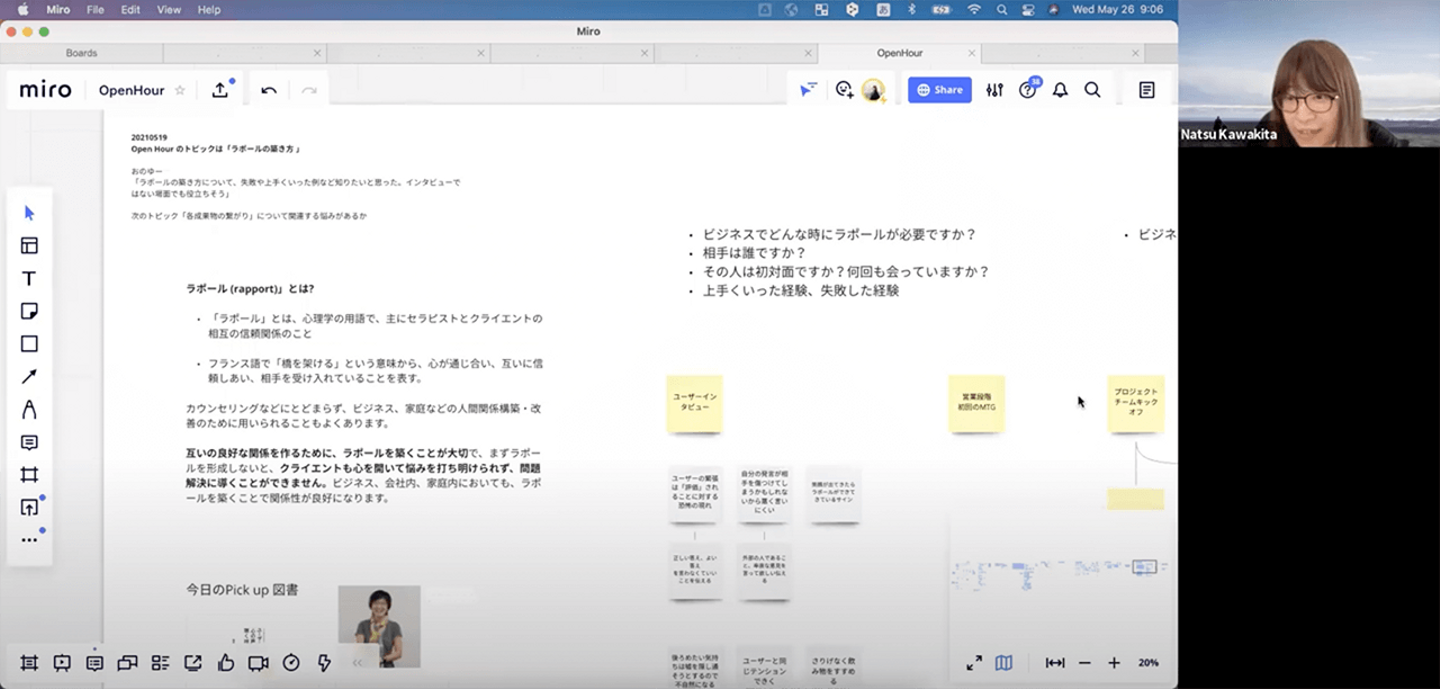Expand more tools with three dots
The image size is (1440, 689).
tap(29, 540)
